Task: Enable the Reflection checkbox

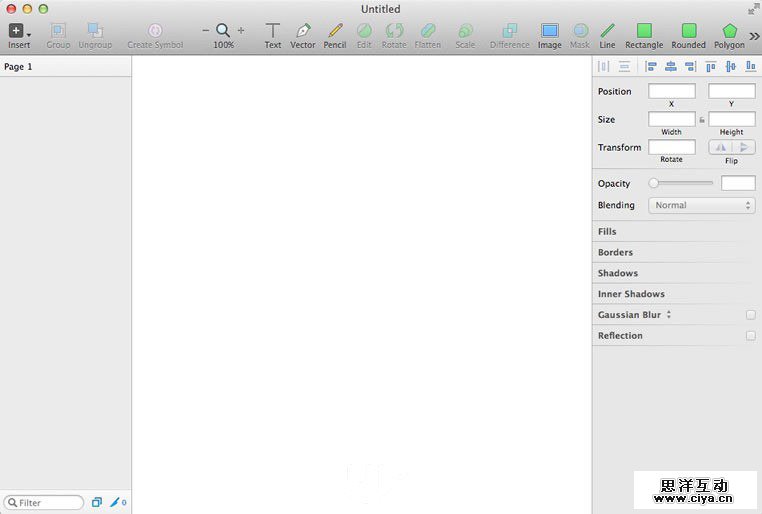Action: tap(750, 336)
